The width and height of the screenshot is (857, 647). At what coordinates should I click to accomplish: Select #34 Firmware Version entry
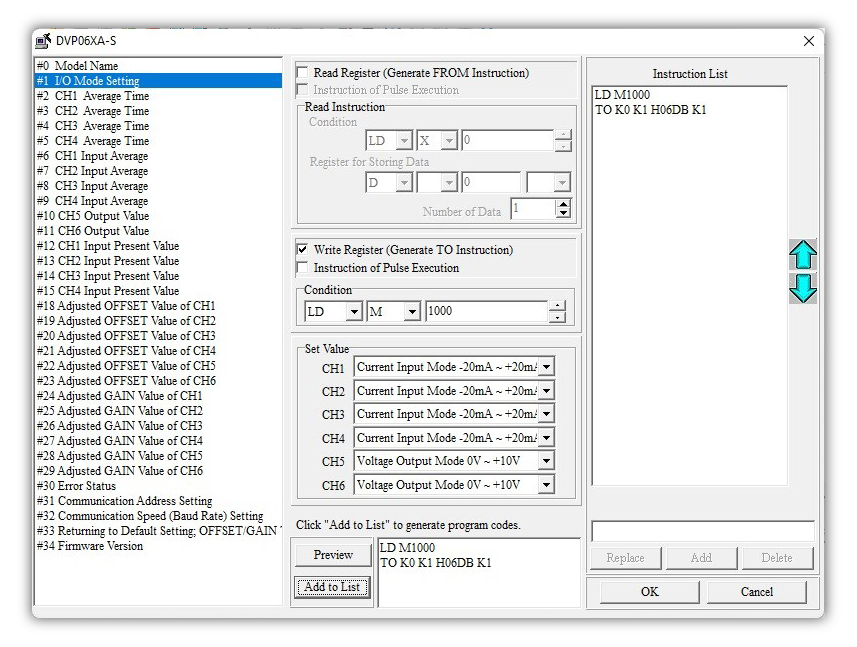click(100, 546)
